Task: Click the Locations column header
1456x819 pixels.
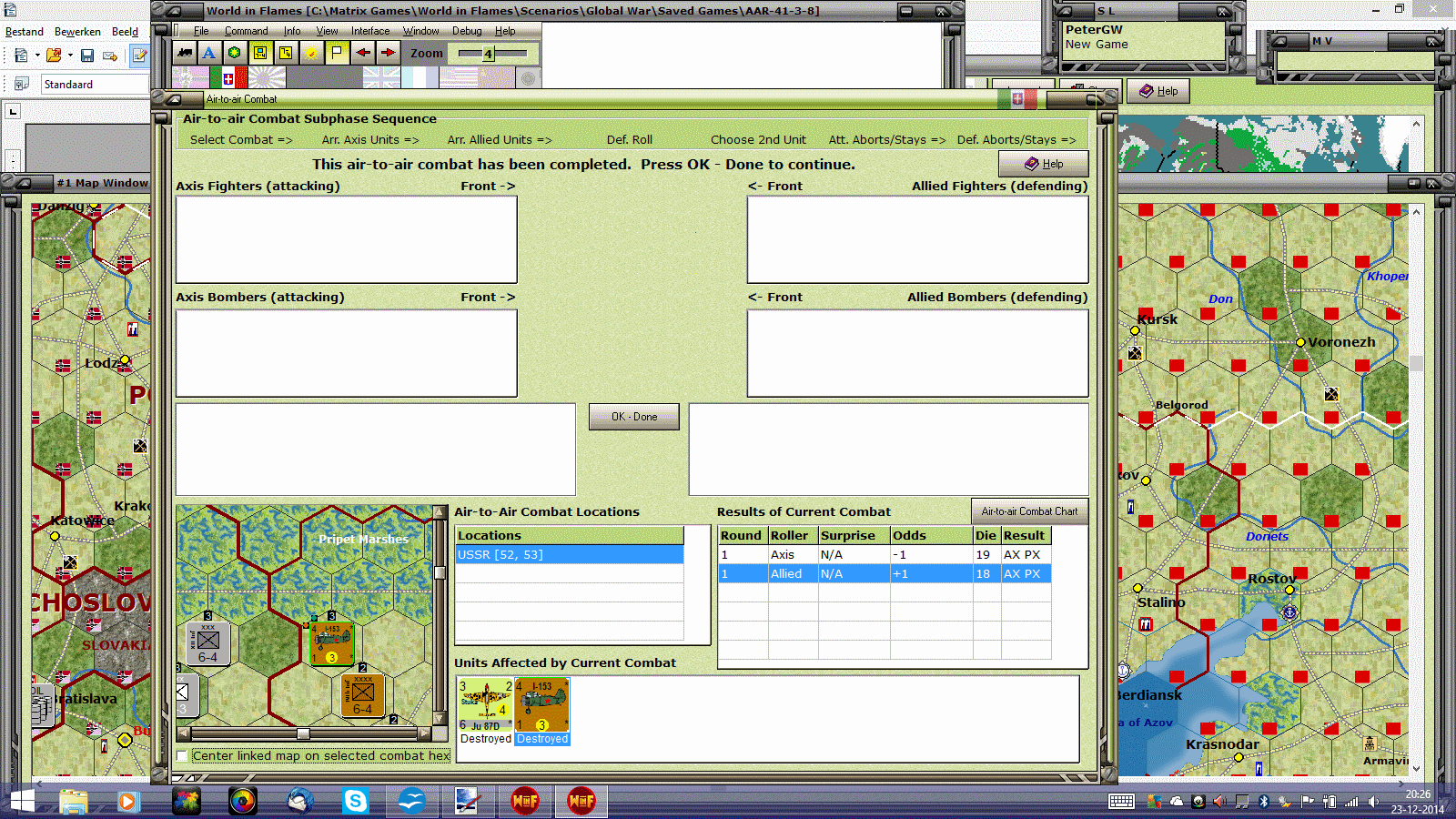Action: [569, 536]
